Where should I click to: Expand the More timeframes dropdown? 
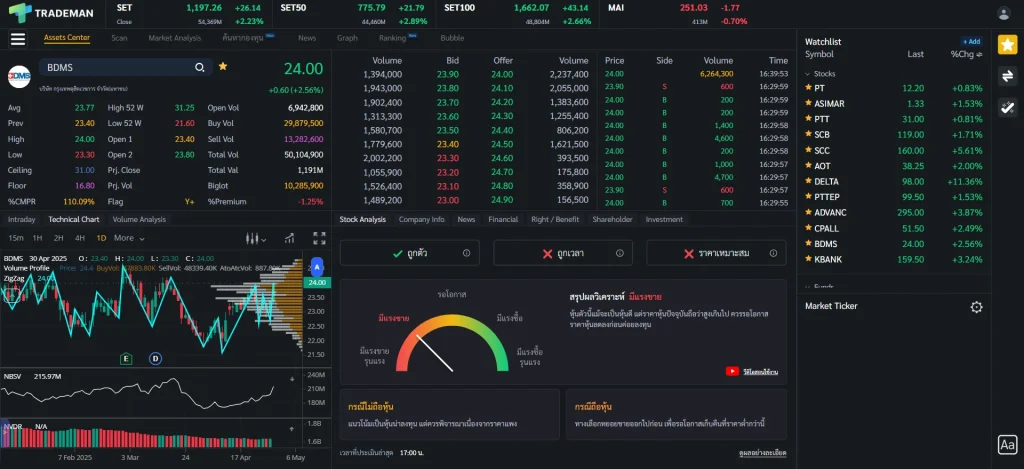(127, 238)
